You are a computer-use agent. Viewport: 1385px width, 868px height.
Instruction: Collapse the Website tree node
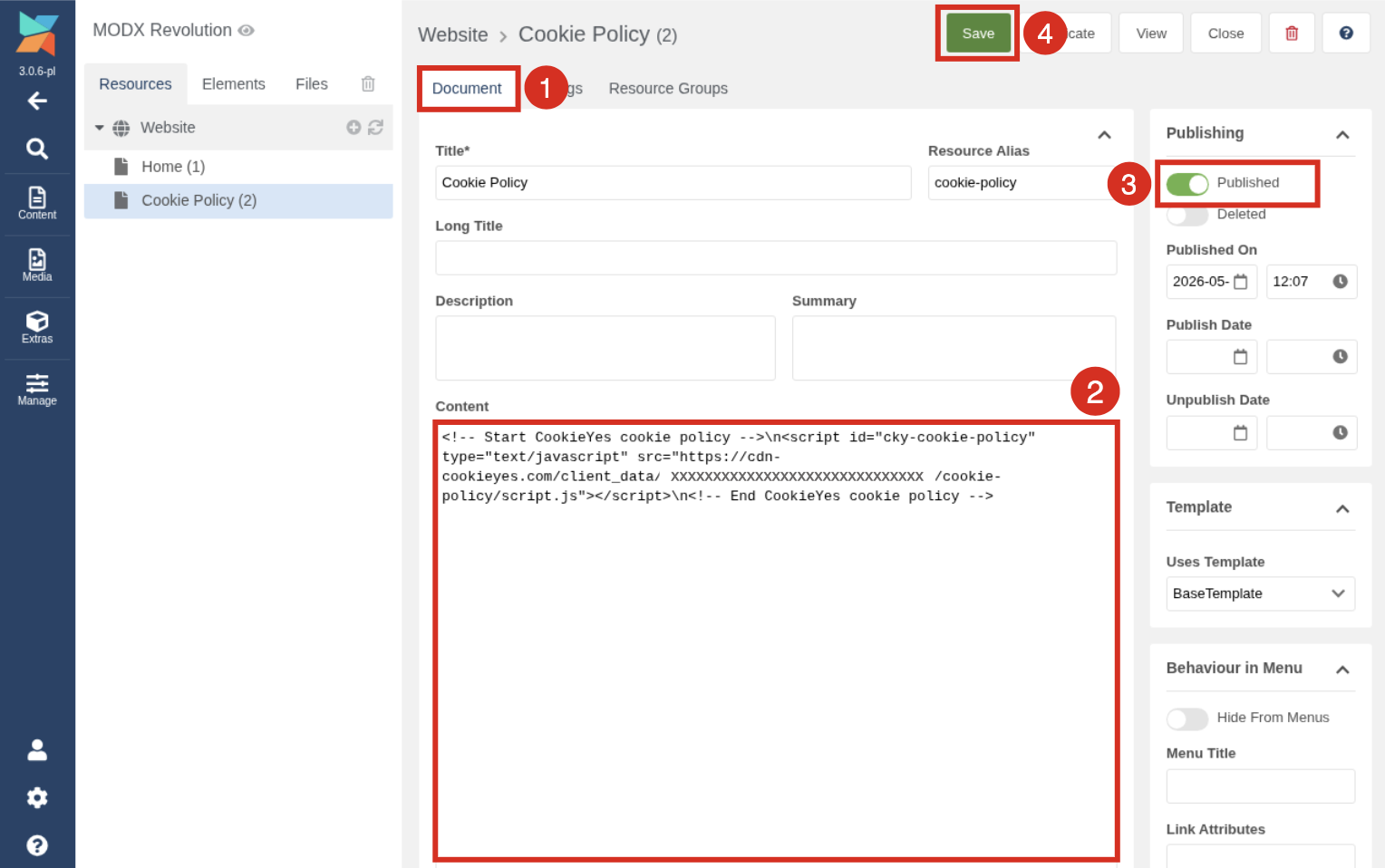point(100,128)
